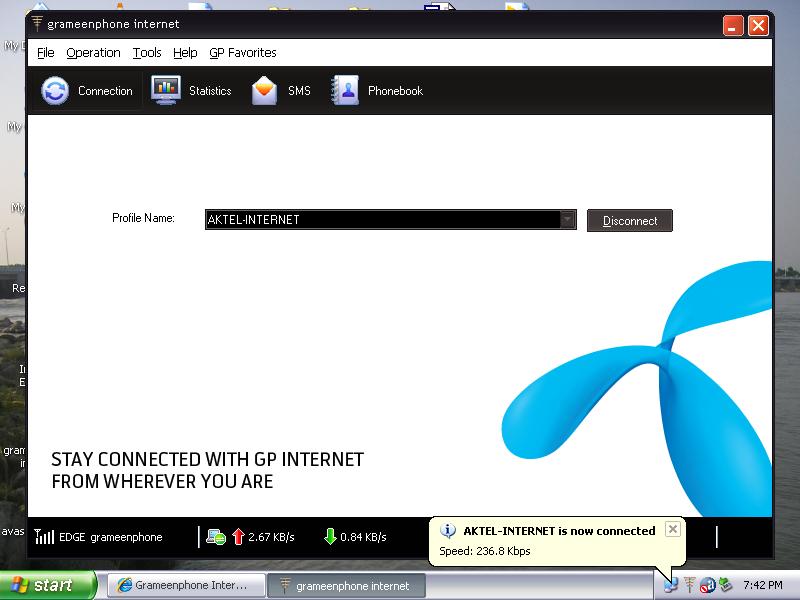Click the red upload arrow icon
This screenshot has width=800, height=600.
tap(238, 537)
